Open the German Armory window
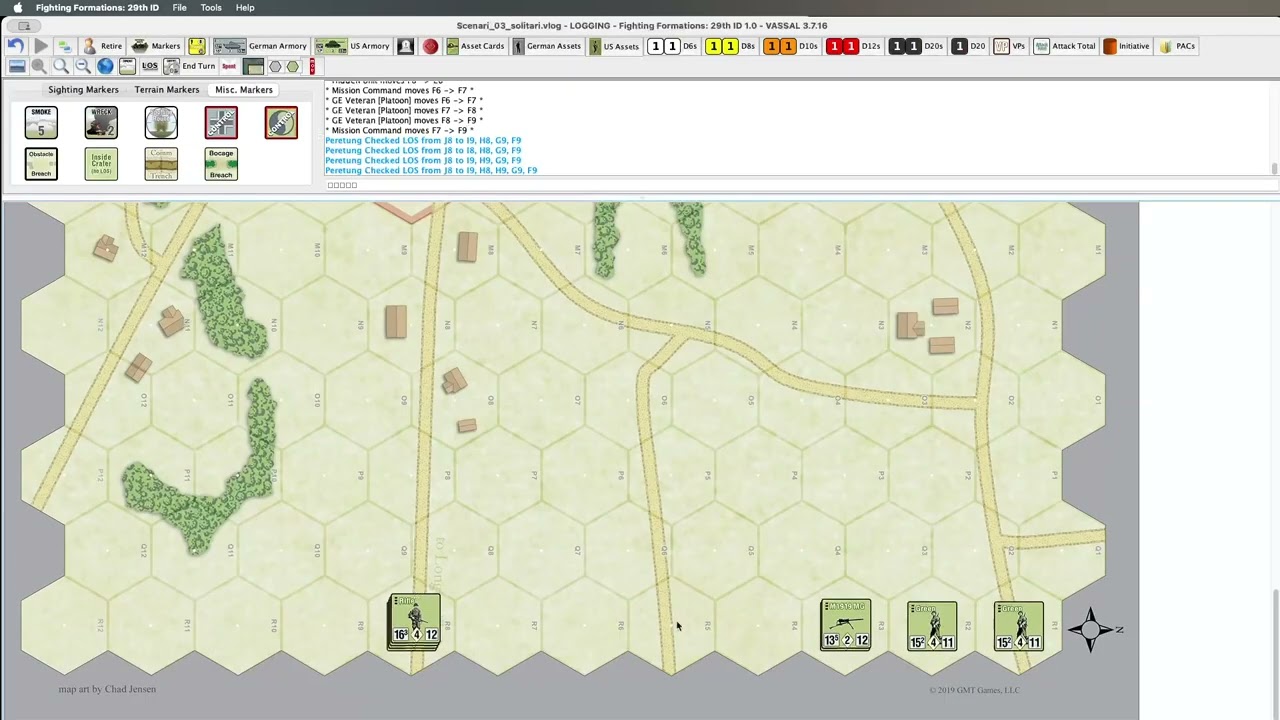Screen dimensions: 1280x720 tap(261, 46)
